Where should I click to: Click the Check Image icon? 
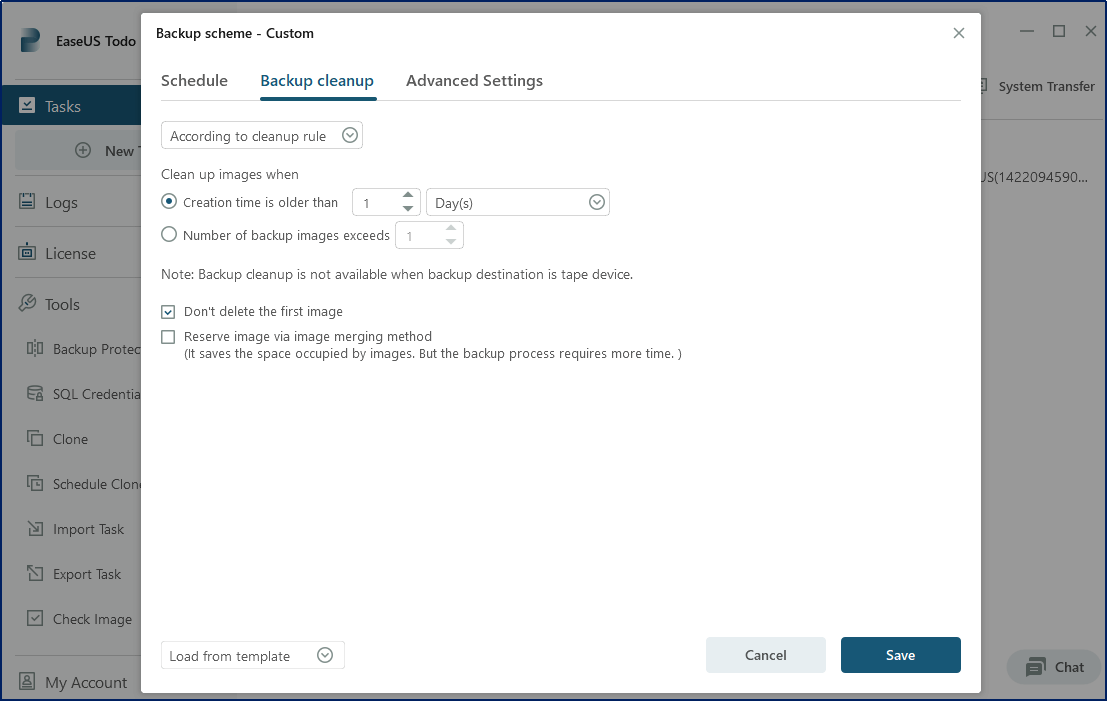point(35,619)
